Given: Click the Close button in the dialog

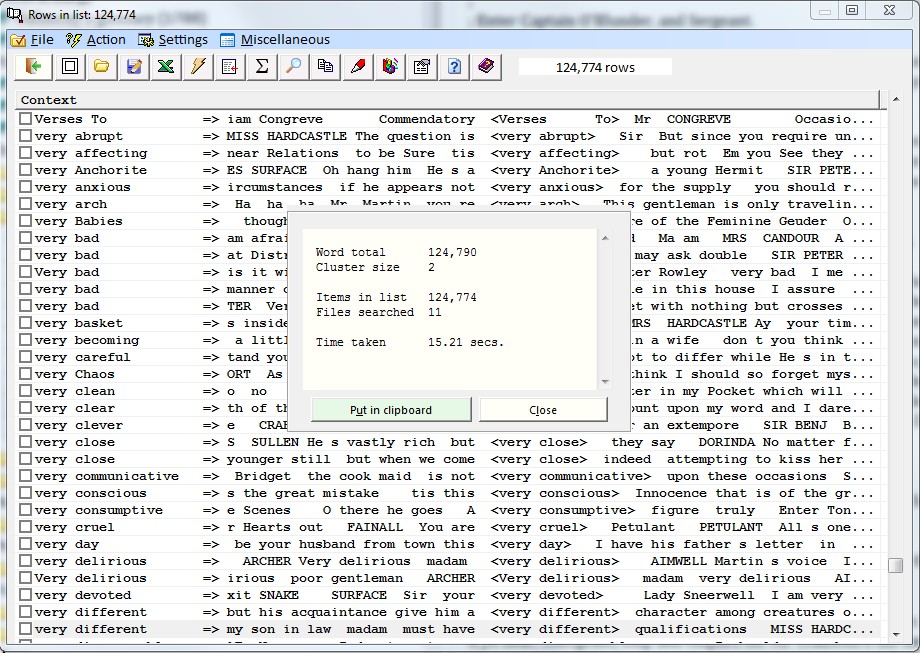Looking at the screenshot, I should pyautogui.click(x=543, y=410).
